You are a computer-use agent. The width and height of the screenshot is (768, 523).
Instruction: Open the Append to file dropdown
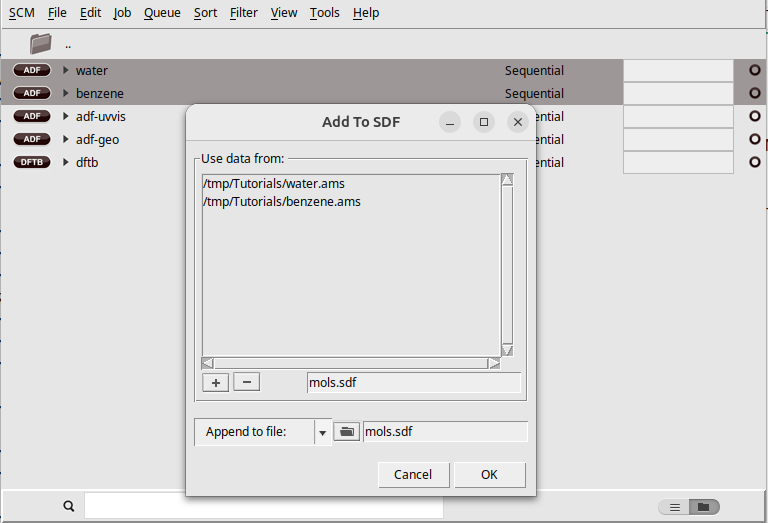coord(322,432)
